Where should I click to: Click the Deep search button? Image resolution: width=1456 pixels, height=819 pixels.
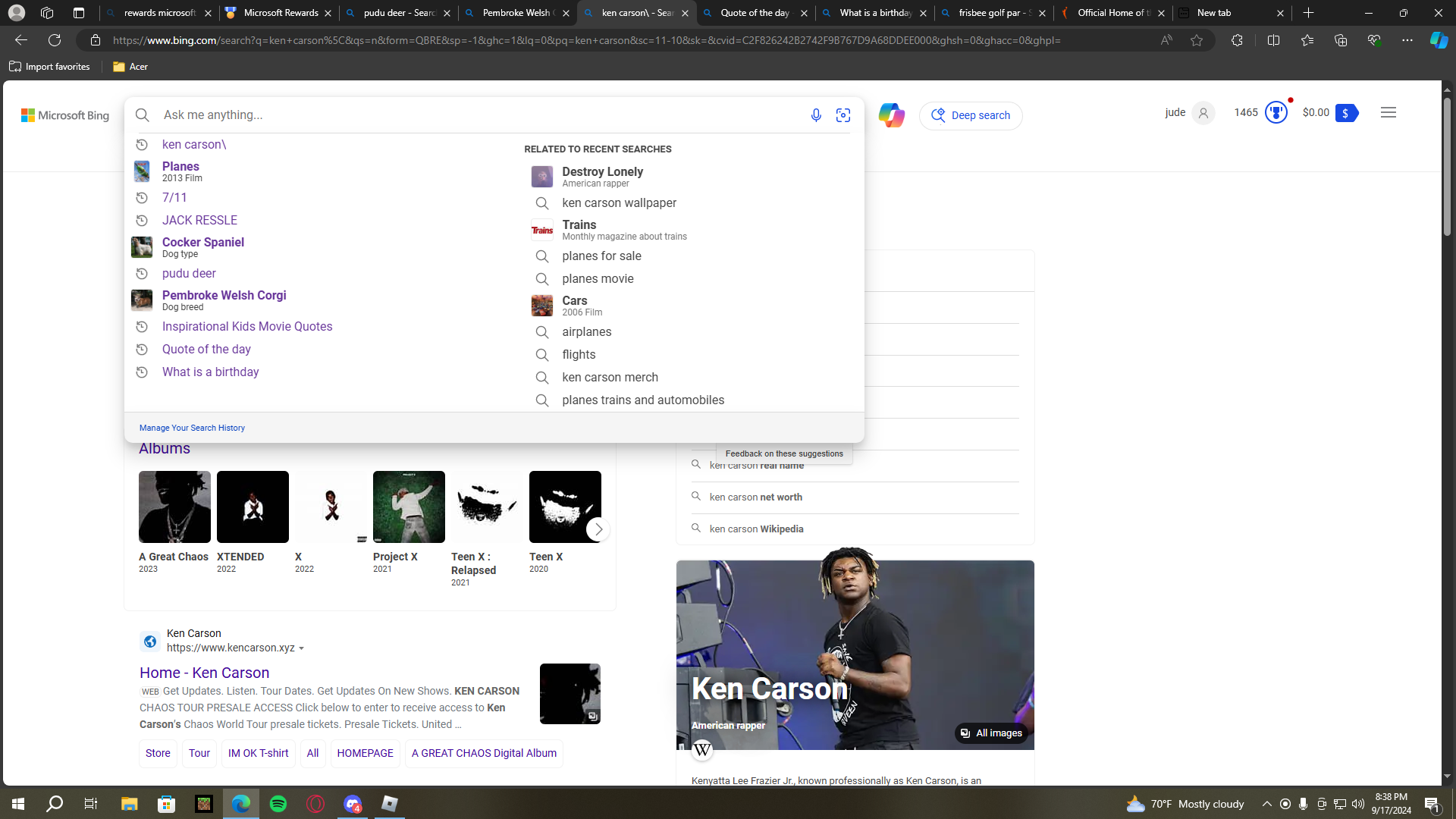click(971, 115)
